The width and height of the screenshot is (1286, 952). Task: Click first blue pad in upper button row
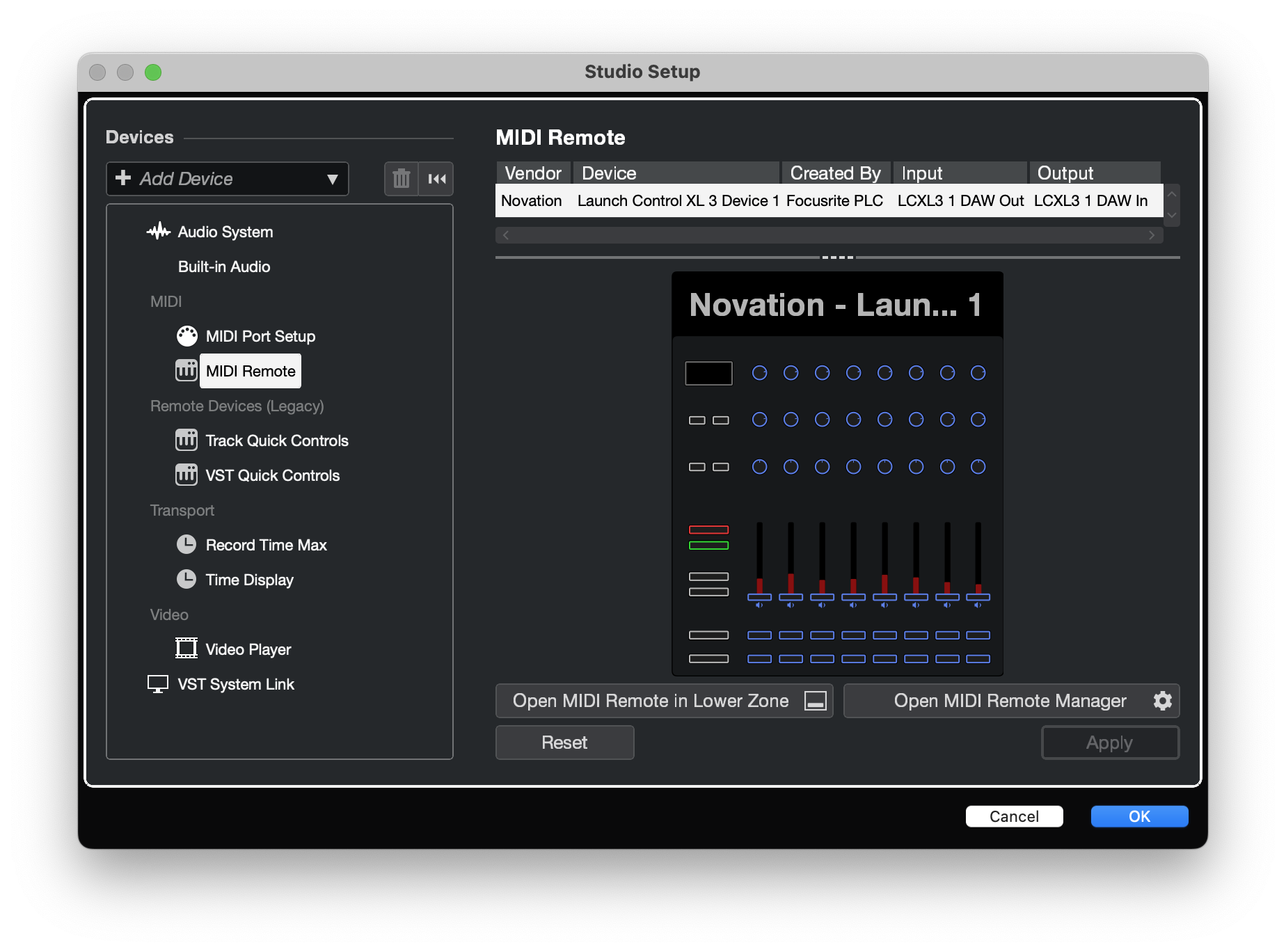(x=759, y=635)
